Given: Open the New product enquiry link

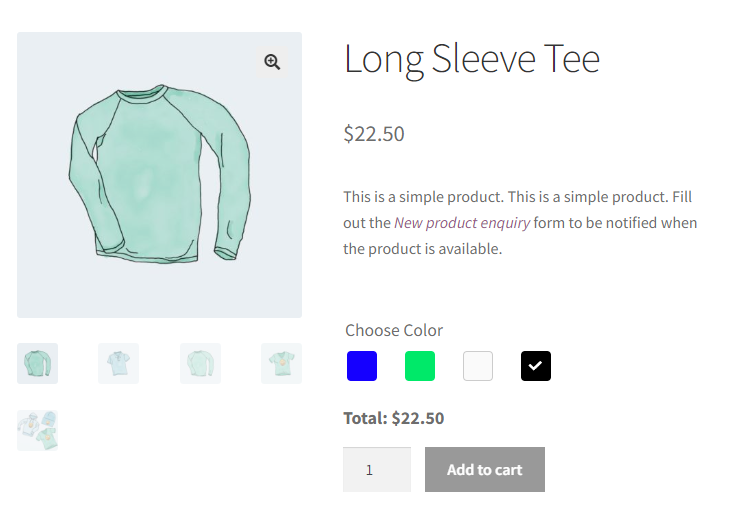Looking at the screenshot, I should pos(462,222).
